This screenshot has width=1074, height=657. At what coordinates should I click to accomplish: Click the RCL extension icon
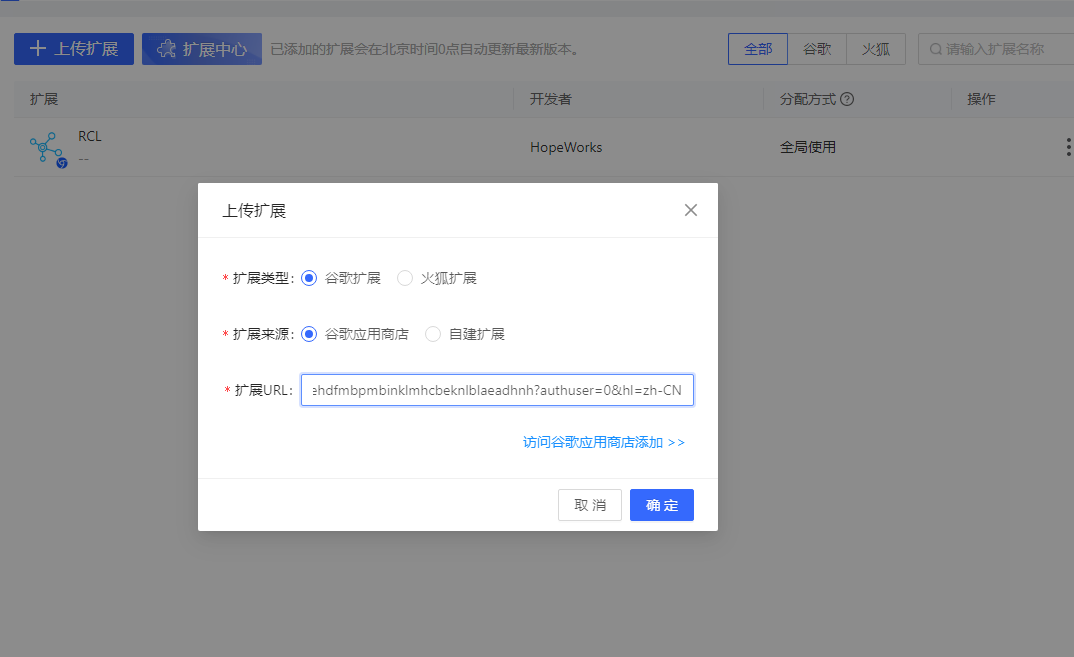[47, 149]
